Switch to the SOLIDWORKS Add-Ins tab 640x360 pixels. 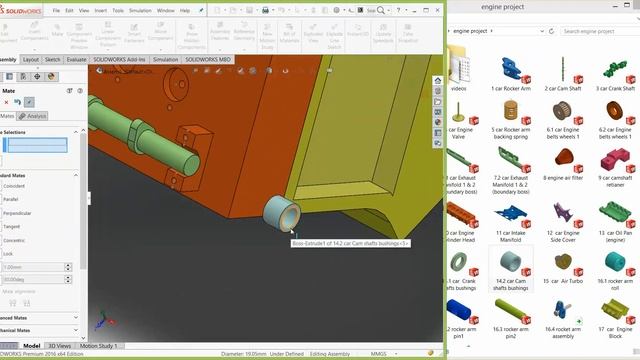[x=119, y=60]
